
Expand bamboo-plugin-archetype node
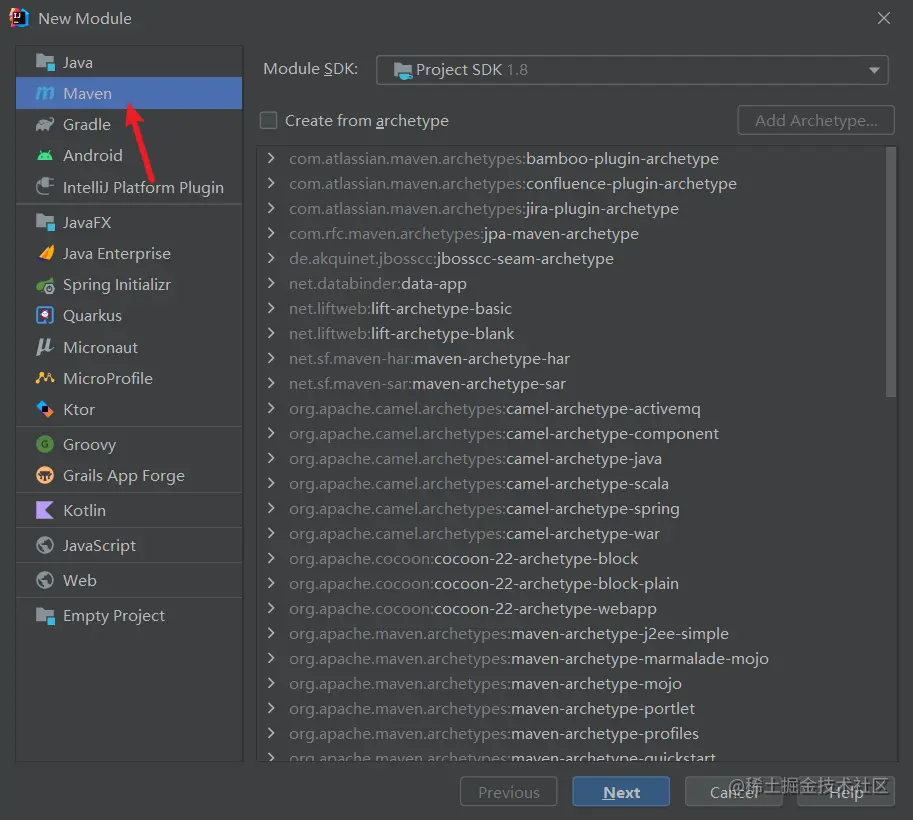click(x=271, y=158)
